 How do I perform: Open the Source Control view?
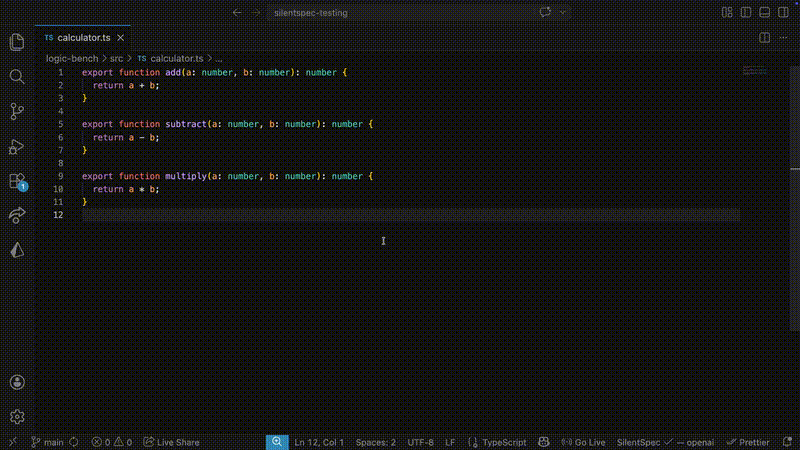coord(17,111)
